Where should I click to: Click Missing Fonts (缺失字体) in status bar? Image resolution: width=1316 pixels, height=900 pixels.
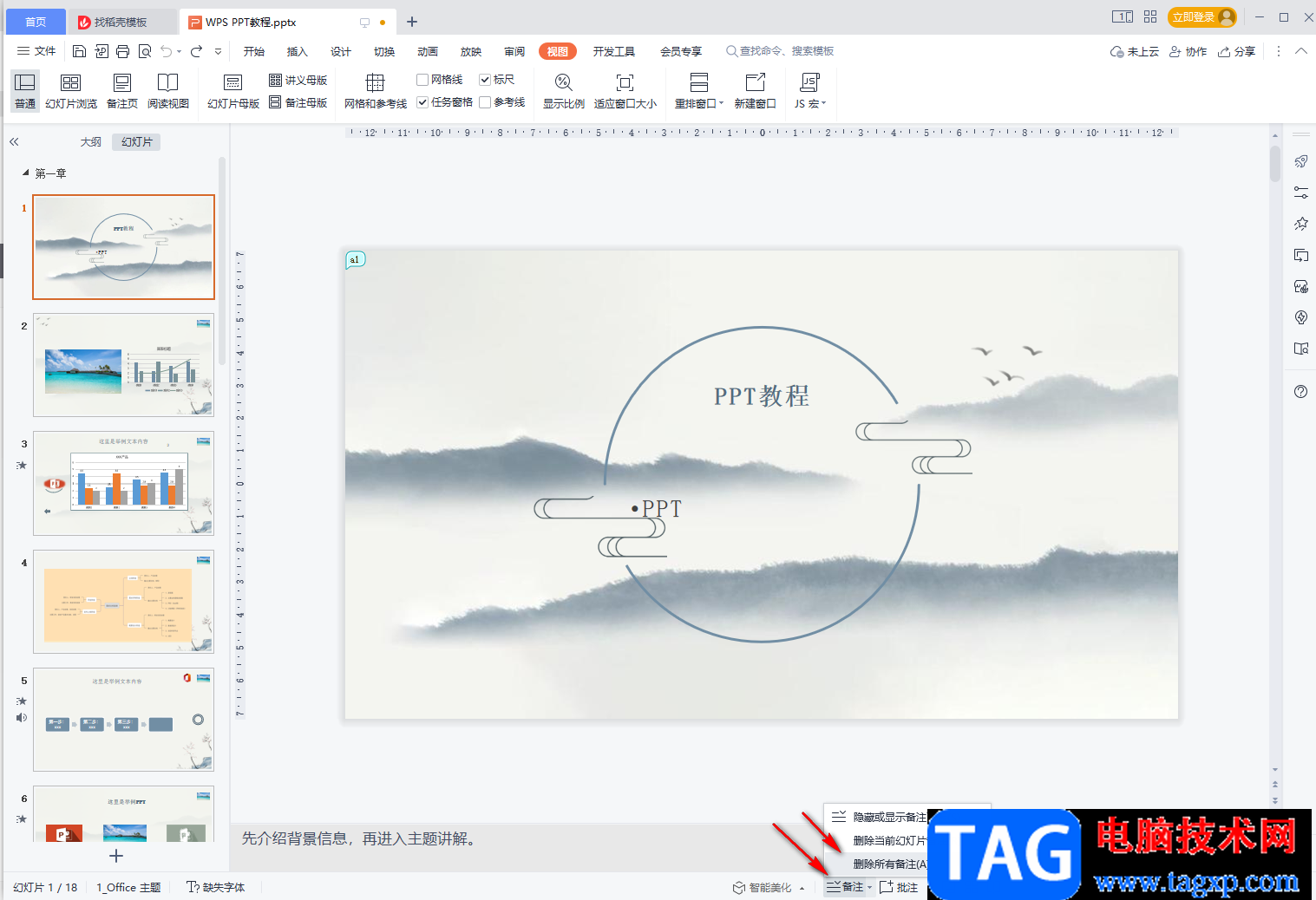tap(216, 887)
